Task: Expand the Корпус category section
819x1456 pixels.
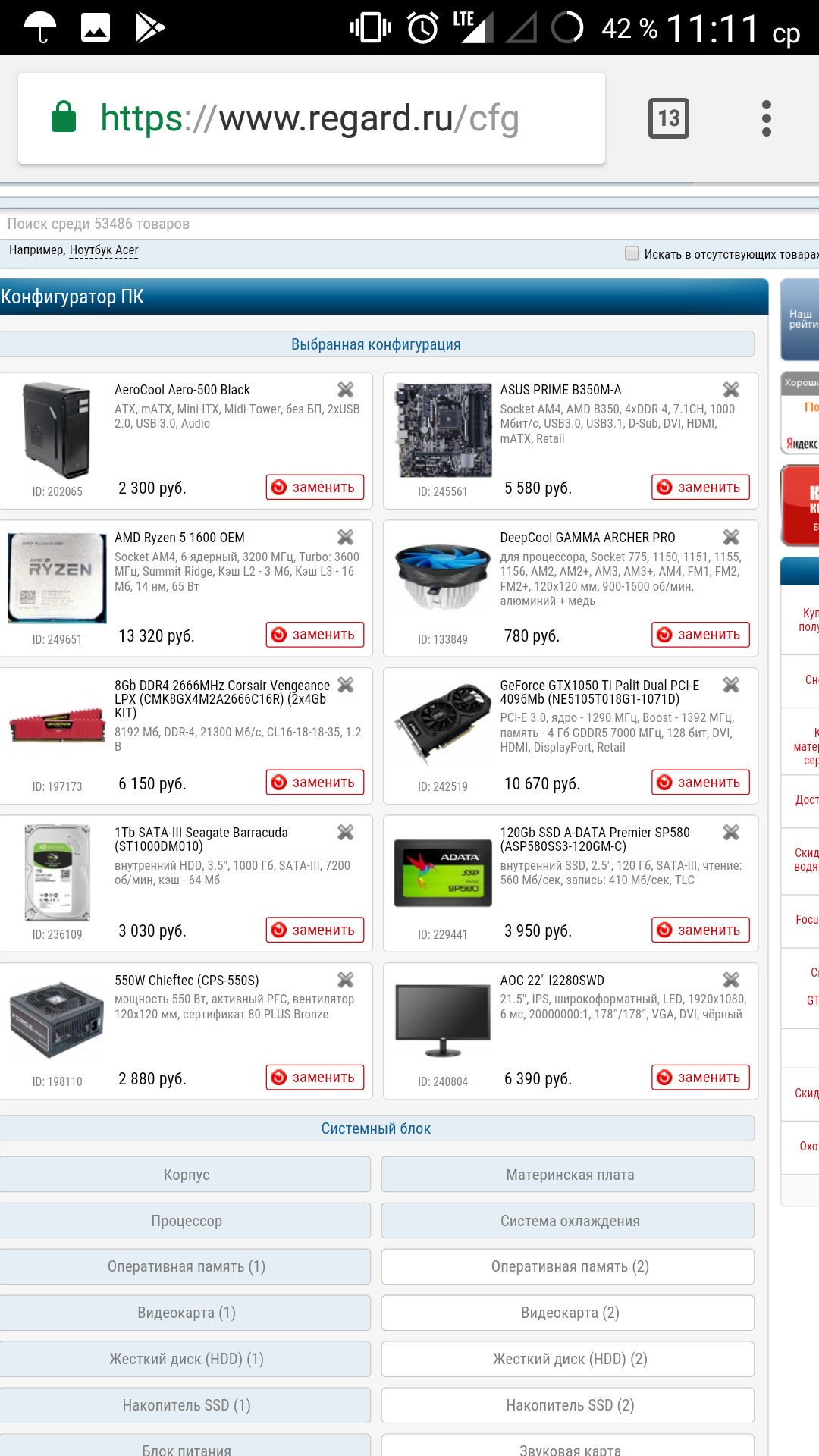Action: [x=186, y=1175]
